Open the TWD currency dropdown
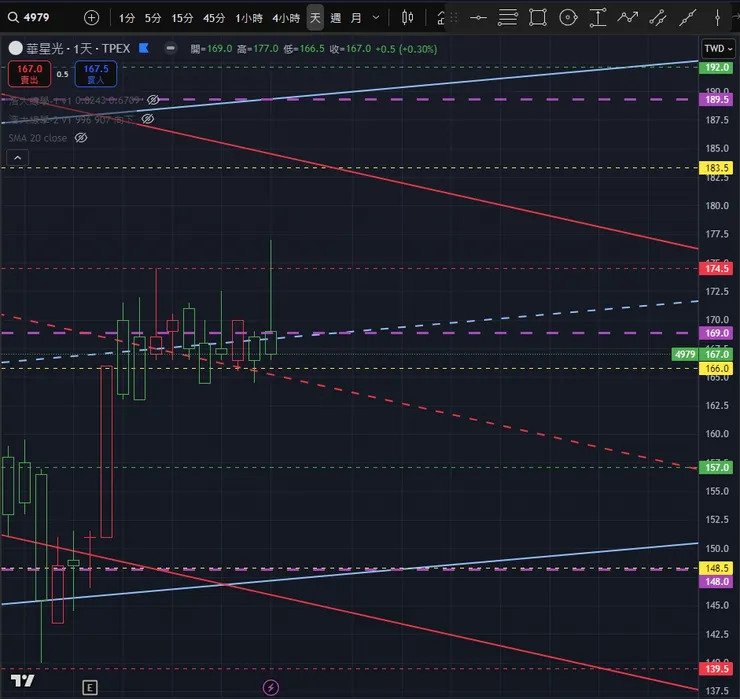The width and height of the screenshot is (740, 699). pos(718,49)
